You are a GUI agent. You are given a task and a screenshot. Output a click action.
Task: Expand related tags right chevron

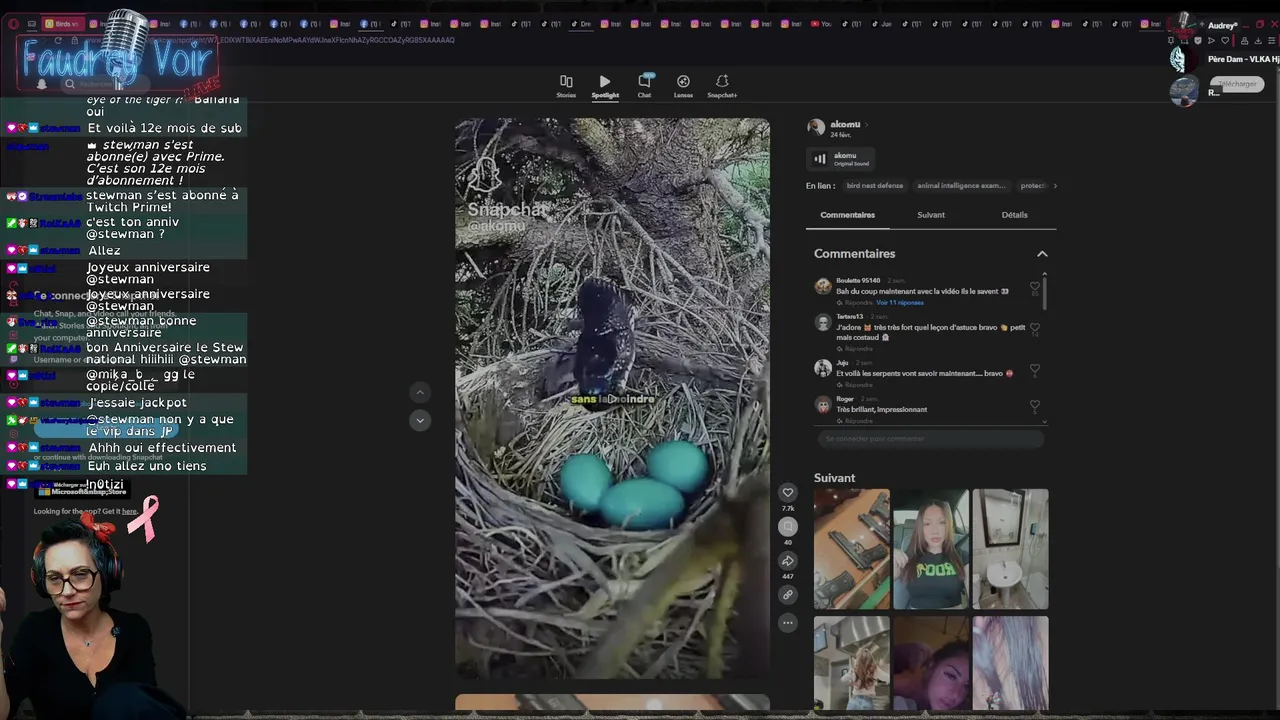tap(1055, 186)
